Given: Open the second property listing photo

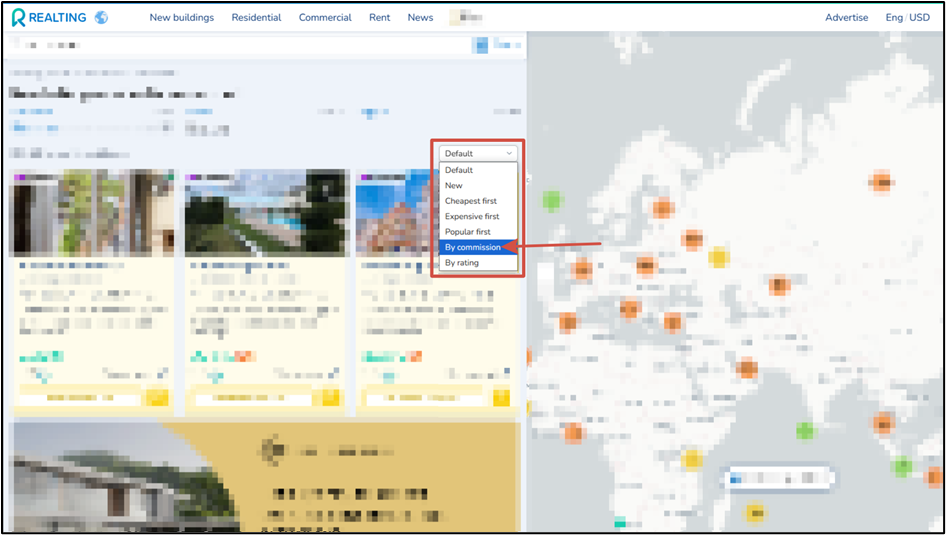Looking at the screenshot, I should coord(266,214).
